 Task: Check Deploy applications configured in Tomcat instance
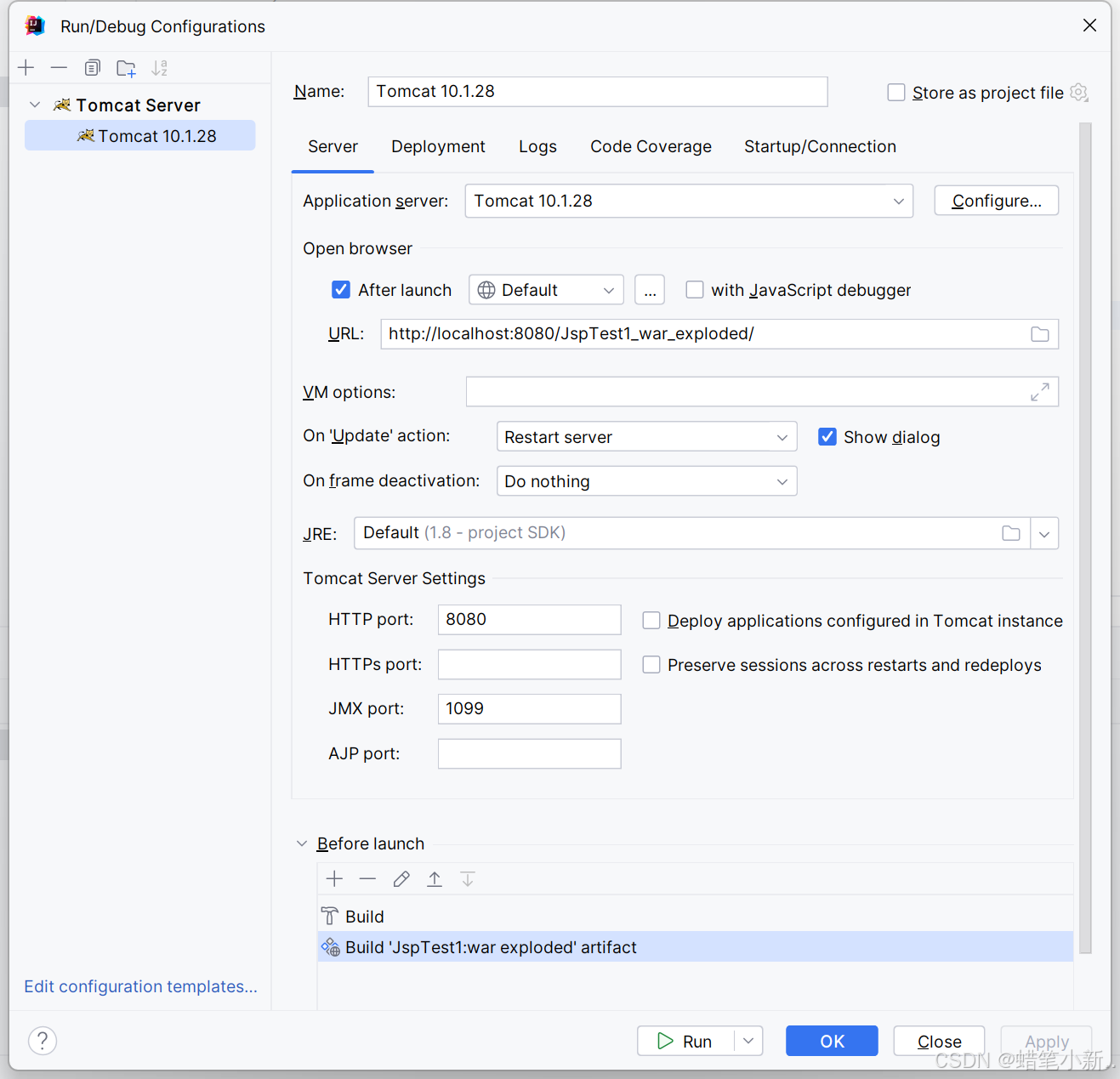(651, 621)
